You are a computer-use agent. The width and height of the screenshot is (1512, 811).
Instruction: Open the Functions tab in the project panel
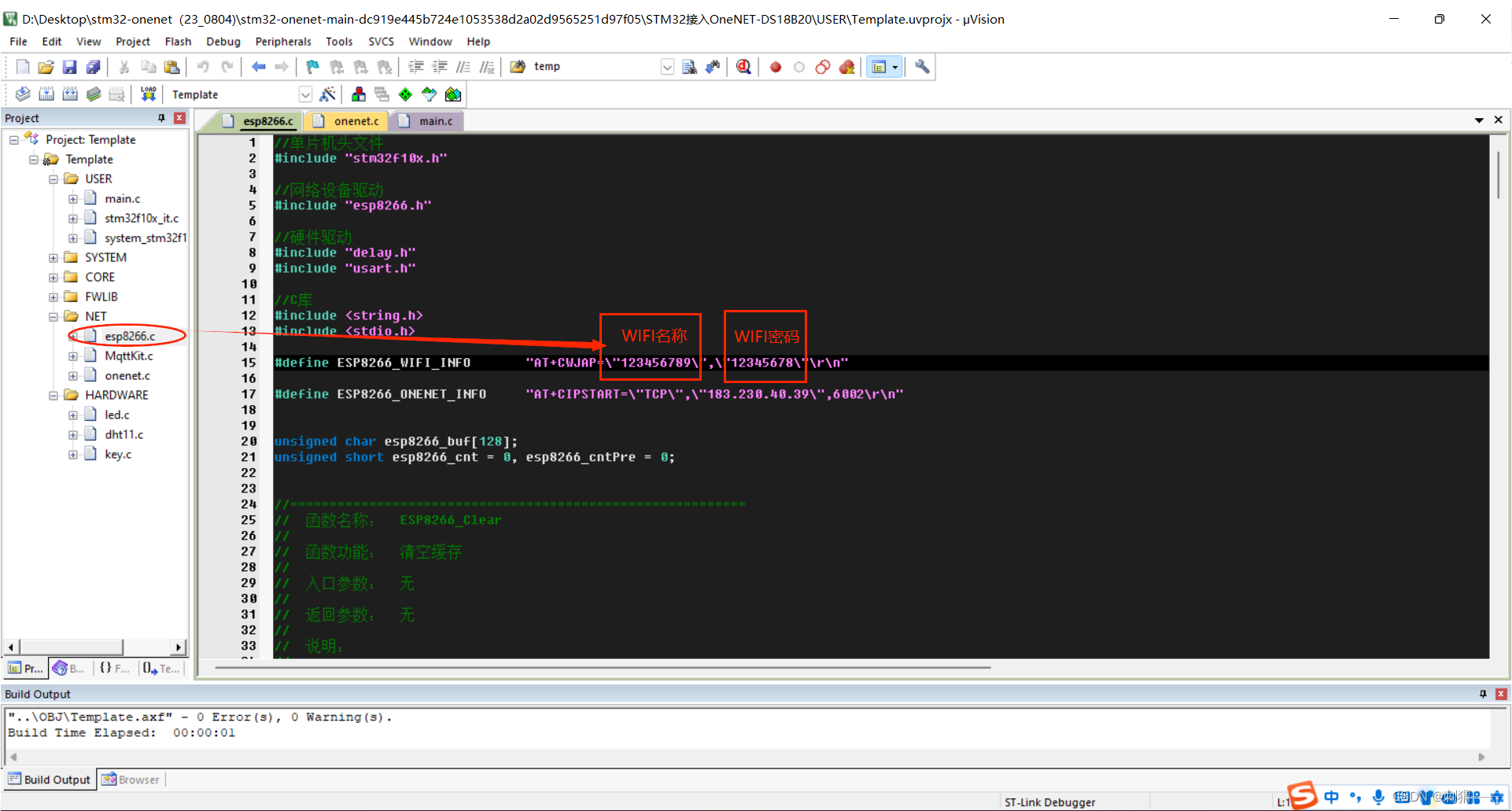pos(115,669)
